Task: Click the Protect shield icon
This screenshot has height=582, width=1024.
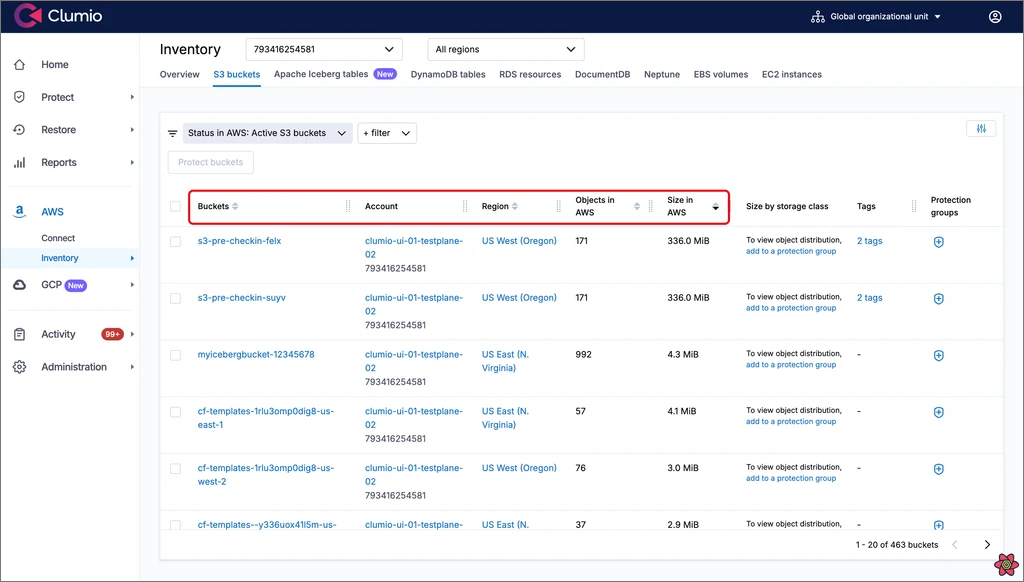Action: (x=20, y=97)
